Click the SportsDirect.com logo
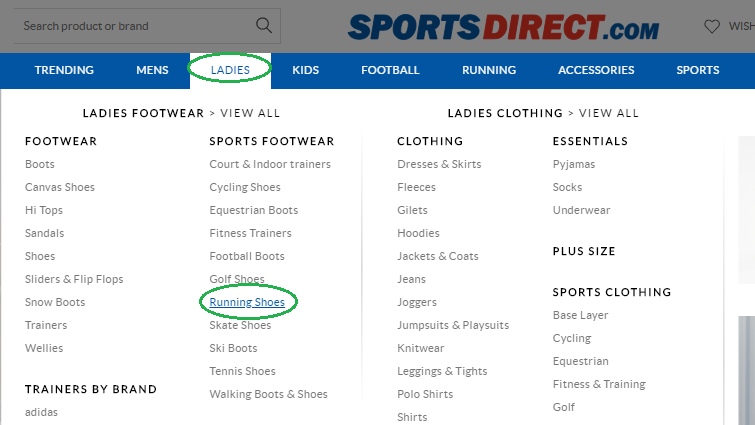The image size is (755, 425). pyautogui.click(x=503, y=27)
